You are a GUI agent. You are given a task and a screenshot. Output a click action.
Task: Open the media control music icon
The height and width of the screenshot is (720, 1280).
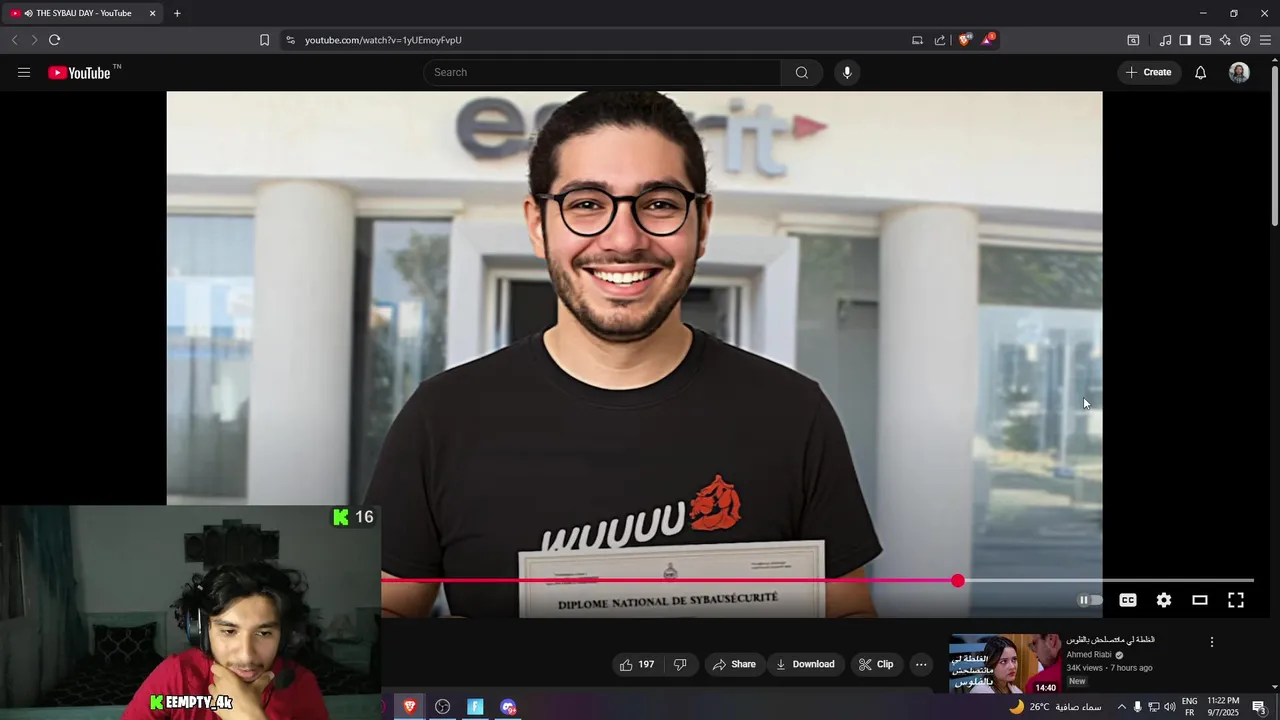1165,40
